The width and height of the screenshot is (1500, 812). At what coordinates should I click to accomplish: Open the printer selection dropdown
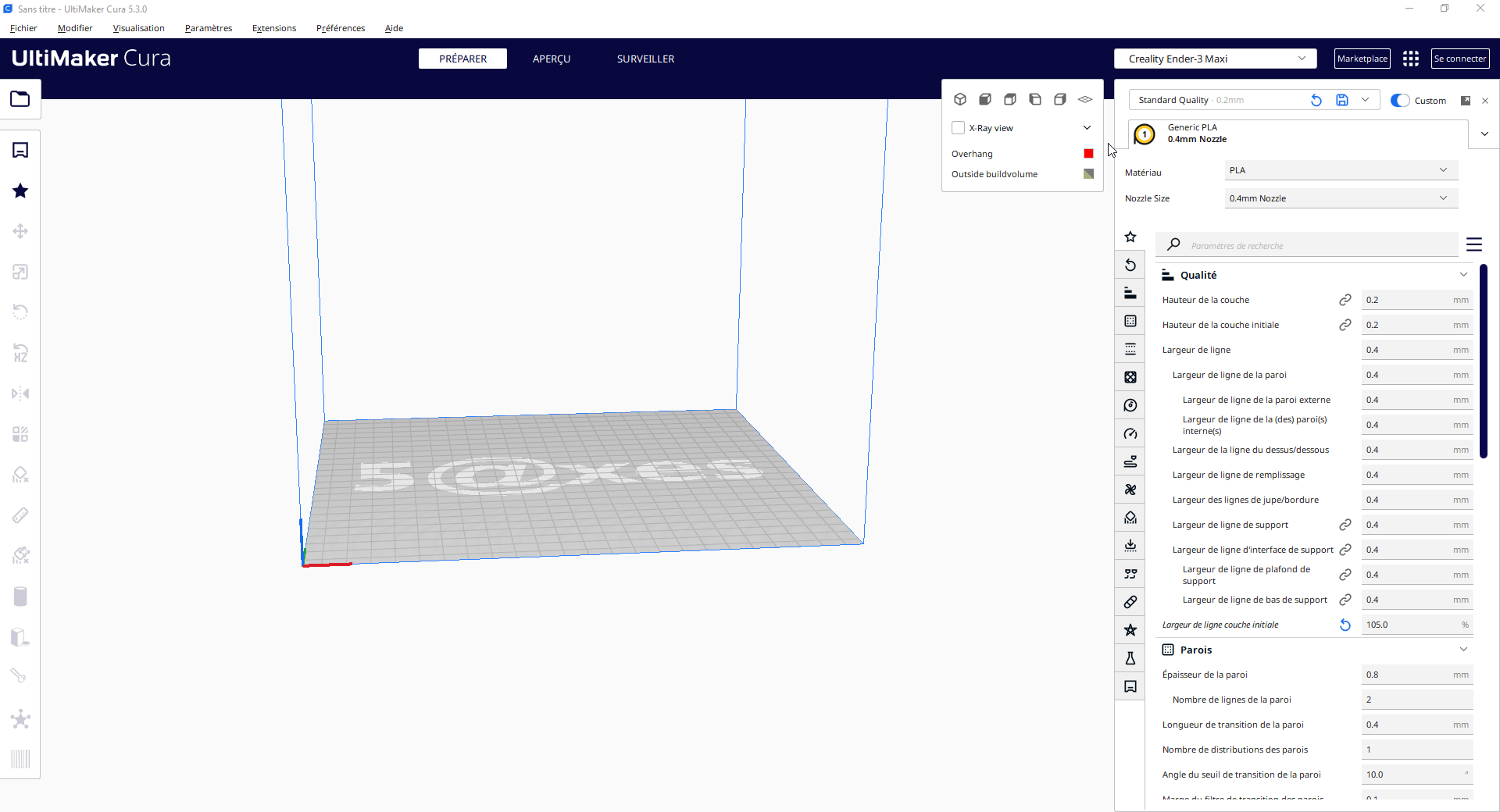1215,59
